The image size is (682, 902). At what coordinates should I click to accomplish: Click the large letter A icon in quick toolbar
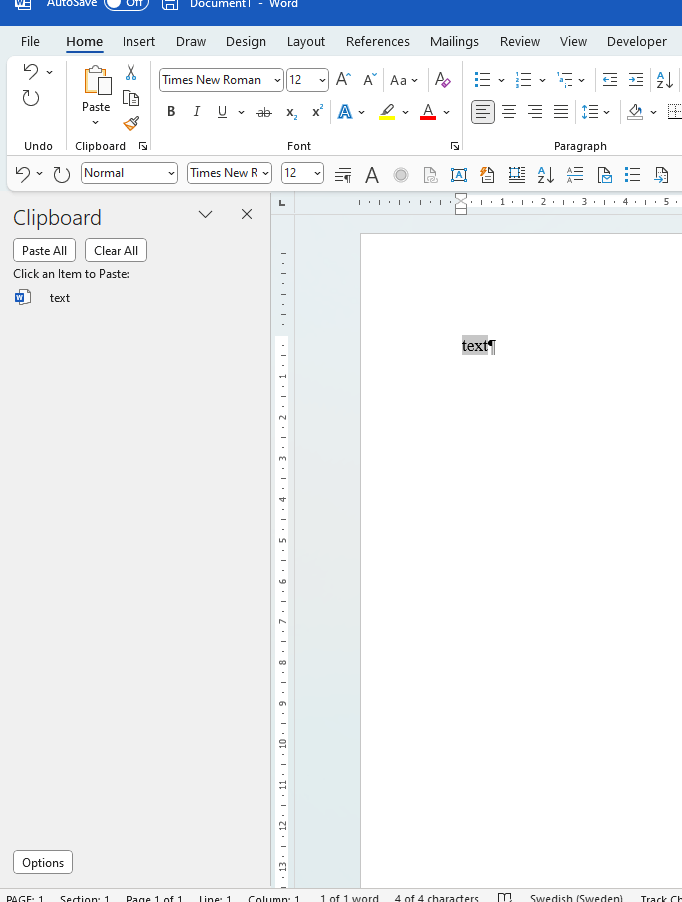coord(372,174)
